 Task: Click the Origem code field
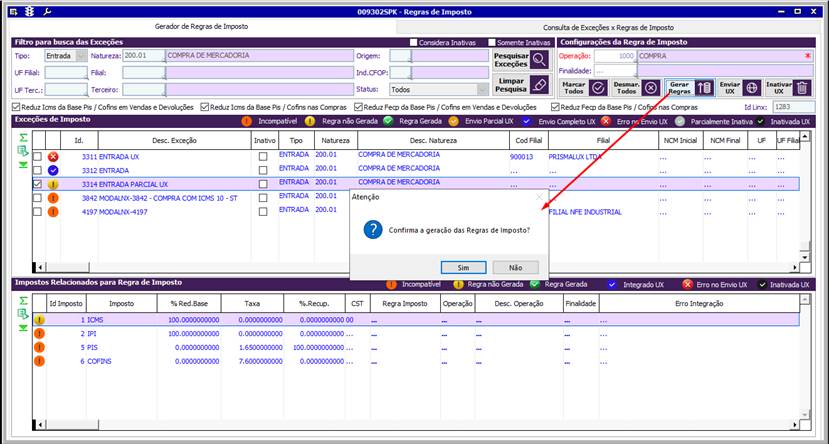coord(400,56)
